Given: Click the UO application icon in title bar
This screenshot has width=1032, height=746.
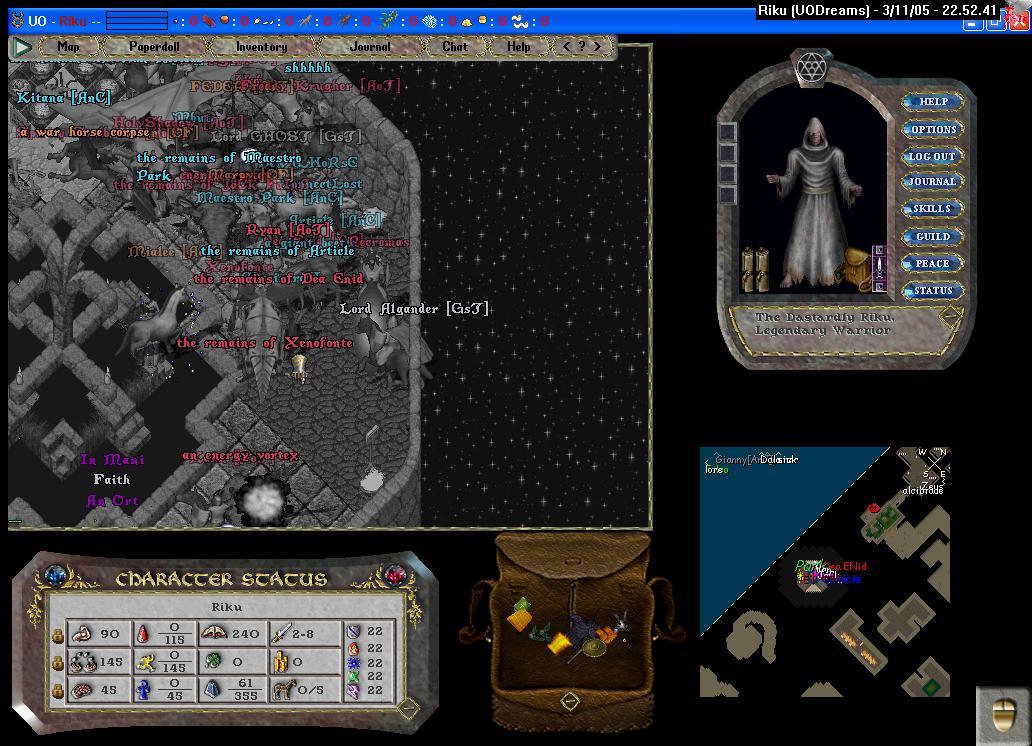Looking at the screenshot, I should click(x=18, y=20).
